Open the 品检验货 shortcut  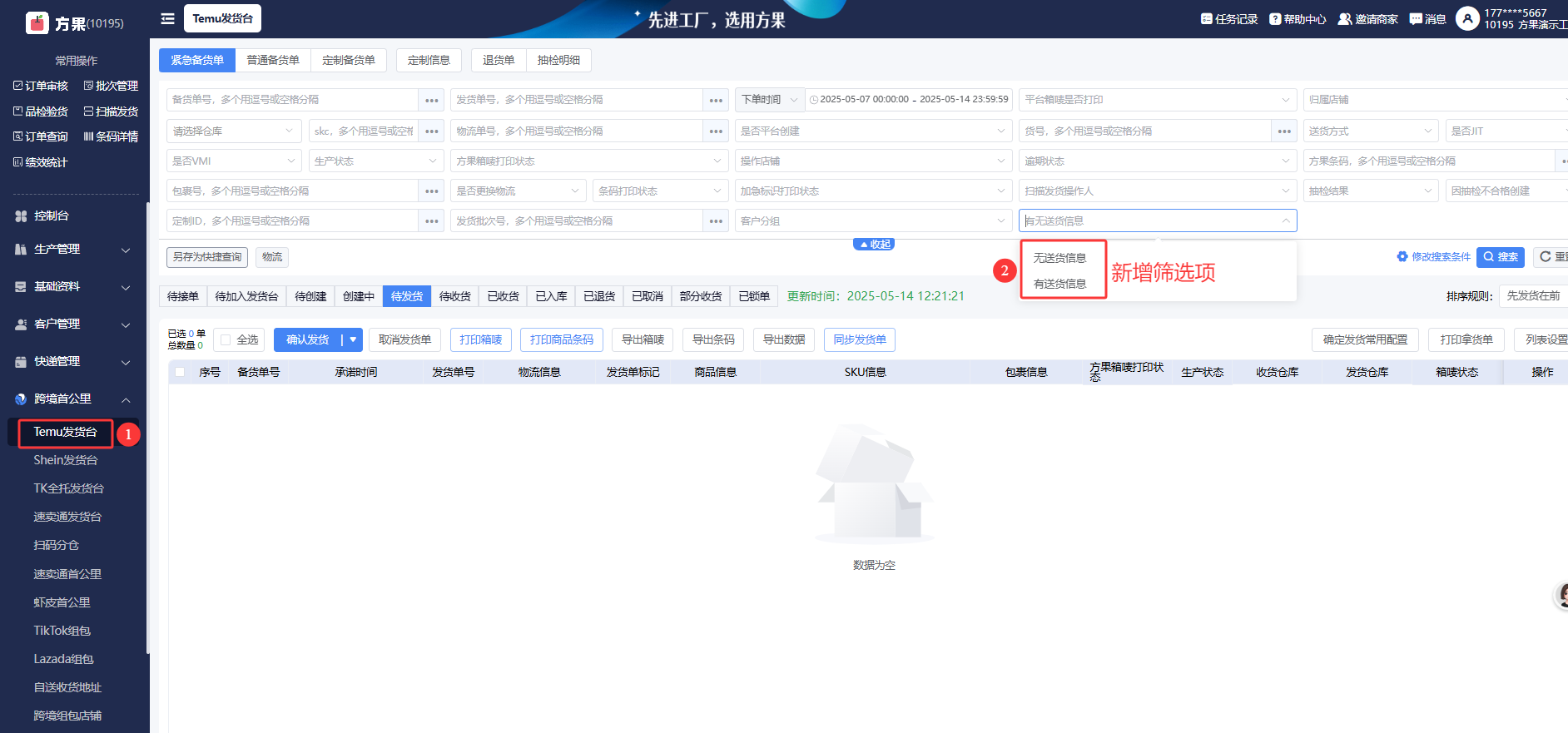point(41,111)
